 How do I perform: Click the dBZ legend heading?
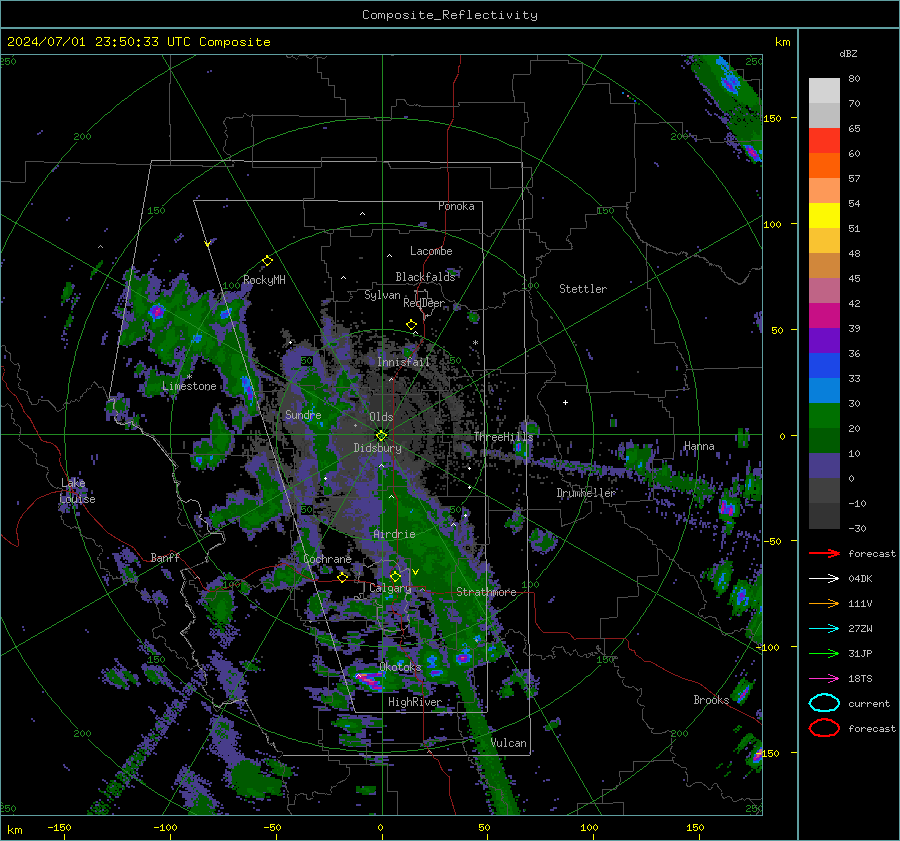click(x=848, y=53)
